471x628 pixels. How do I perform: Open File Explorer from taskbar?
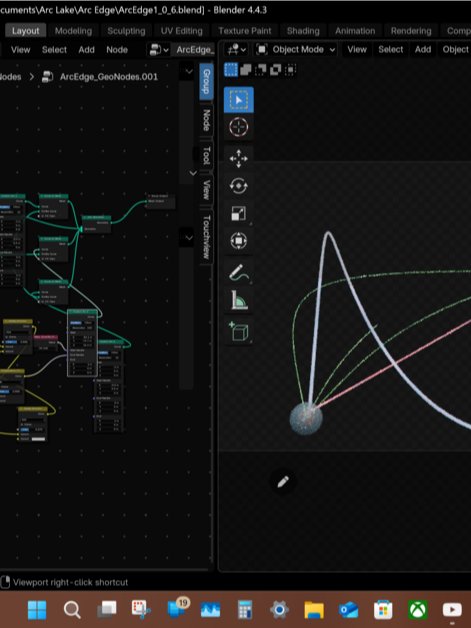[x=314, y=610]
